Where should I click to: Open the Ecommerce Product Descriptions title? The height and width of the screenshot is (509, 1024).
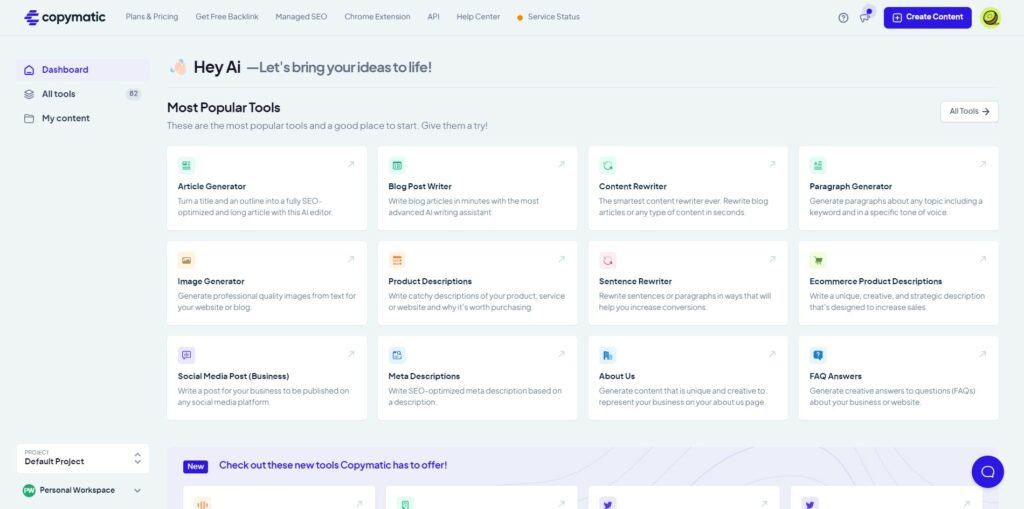coord(876,282)
